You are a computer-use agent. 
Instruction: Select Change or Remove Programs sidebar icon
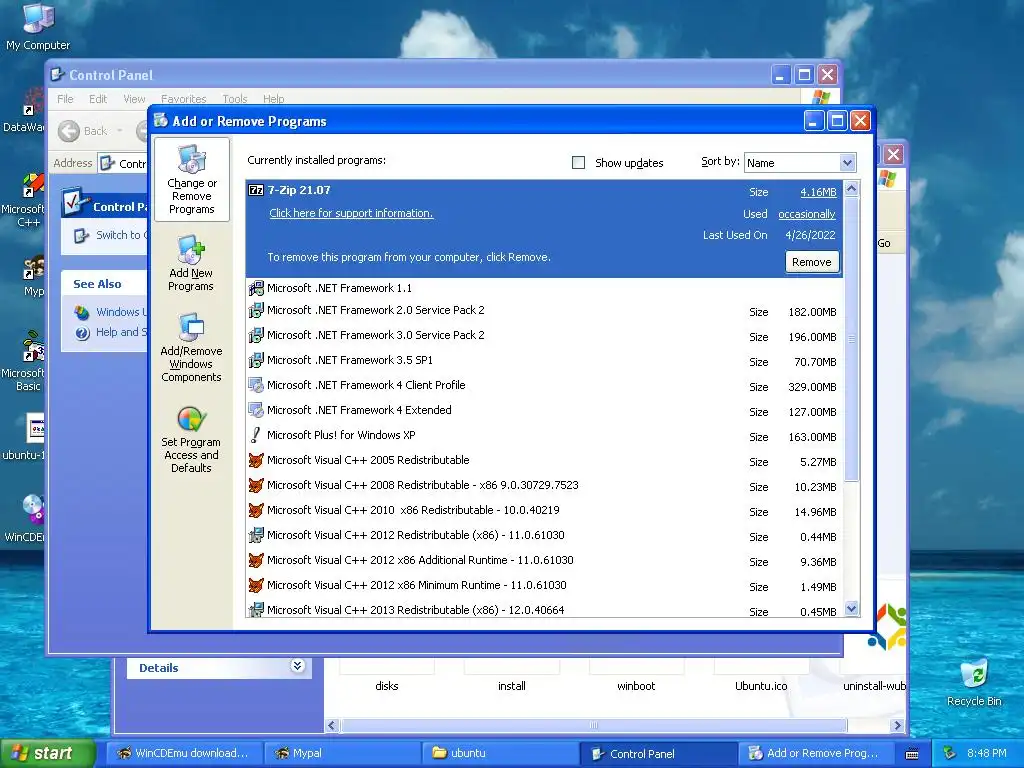coord(191,180)
